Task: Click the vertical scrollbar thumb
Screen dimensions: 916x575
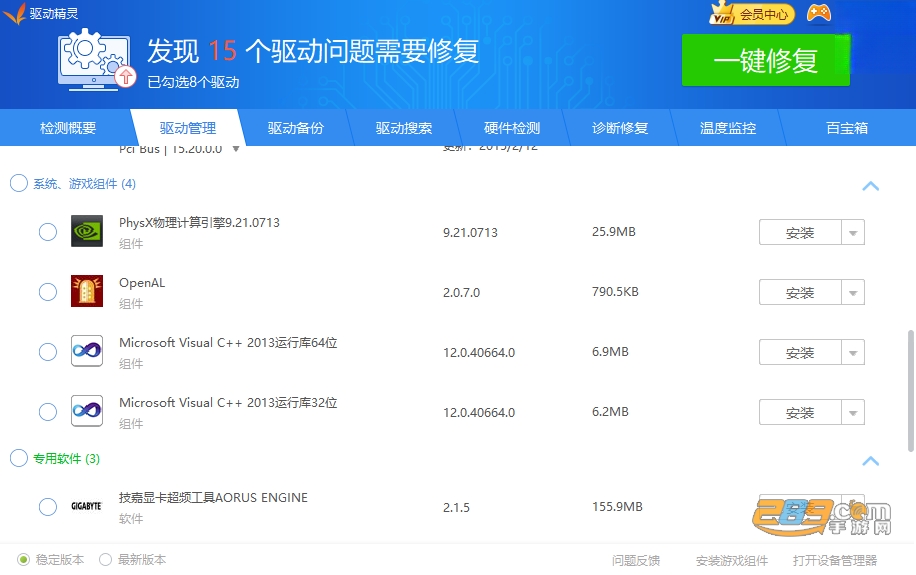Action: tap(910, 391)
